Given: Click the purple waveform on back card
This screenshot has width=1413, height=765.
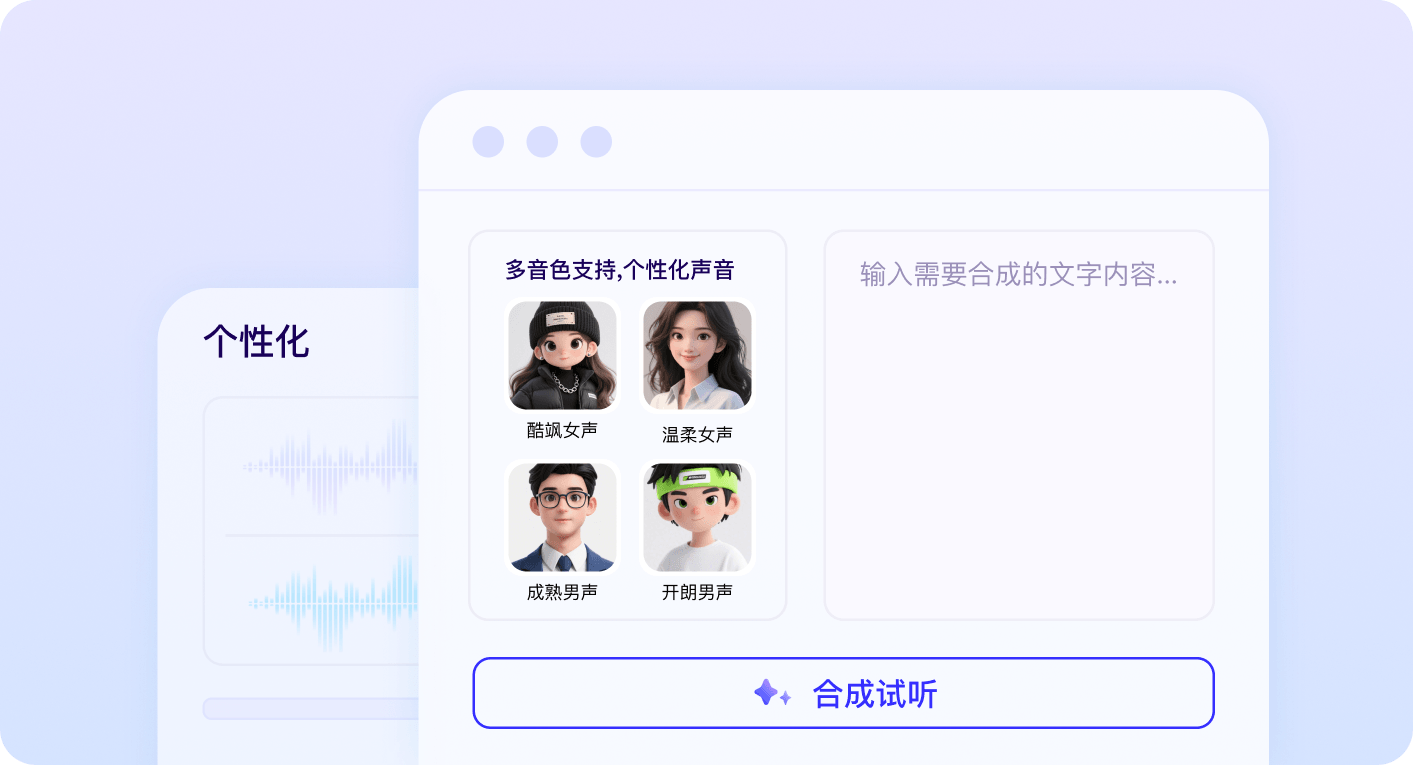Looking at the screenshot, I should tap(330, 466).
